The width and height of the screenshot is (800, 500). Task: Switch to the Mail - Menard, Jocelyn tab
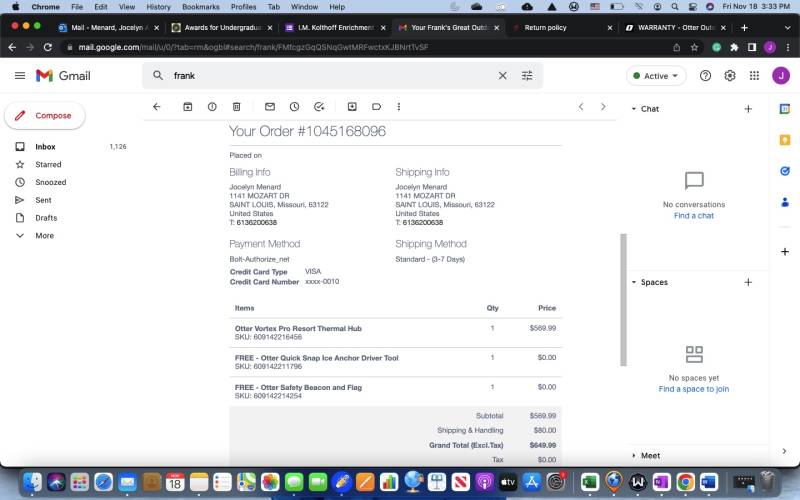109,28
